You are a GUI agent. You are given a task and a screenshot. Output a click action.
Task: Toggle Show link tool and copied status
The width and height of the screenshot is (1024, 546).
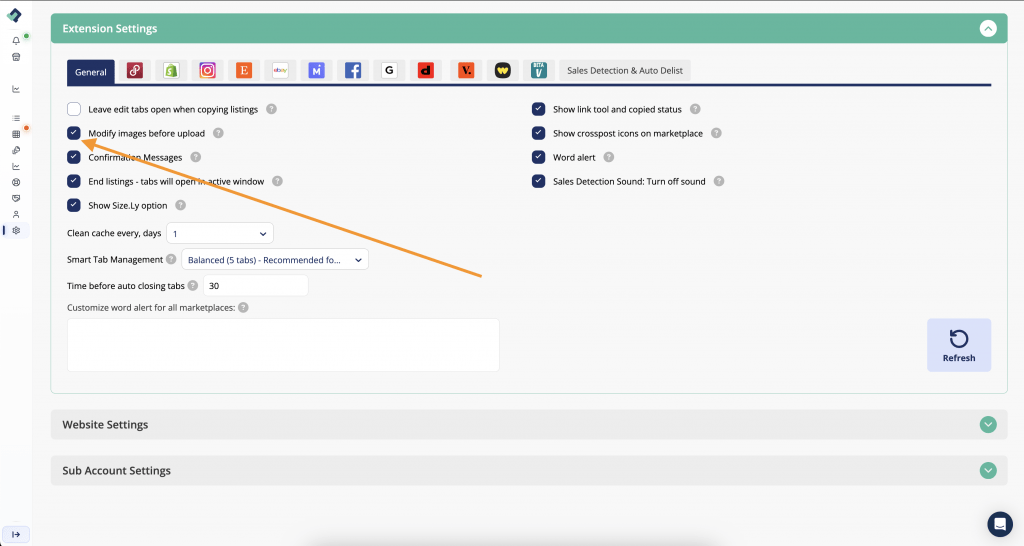[x=538, y=109]
